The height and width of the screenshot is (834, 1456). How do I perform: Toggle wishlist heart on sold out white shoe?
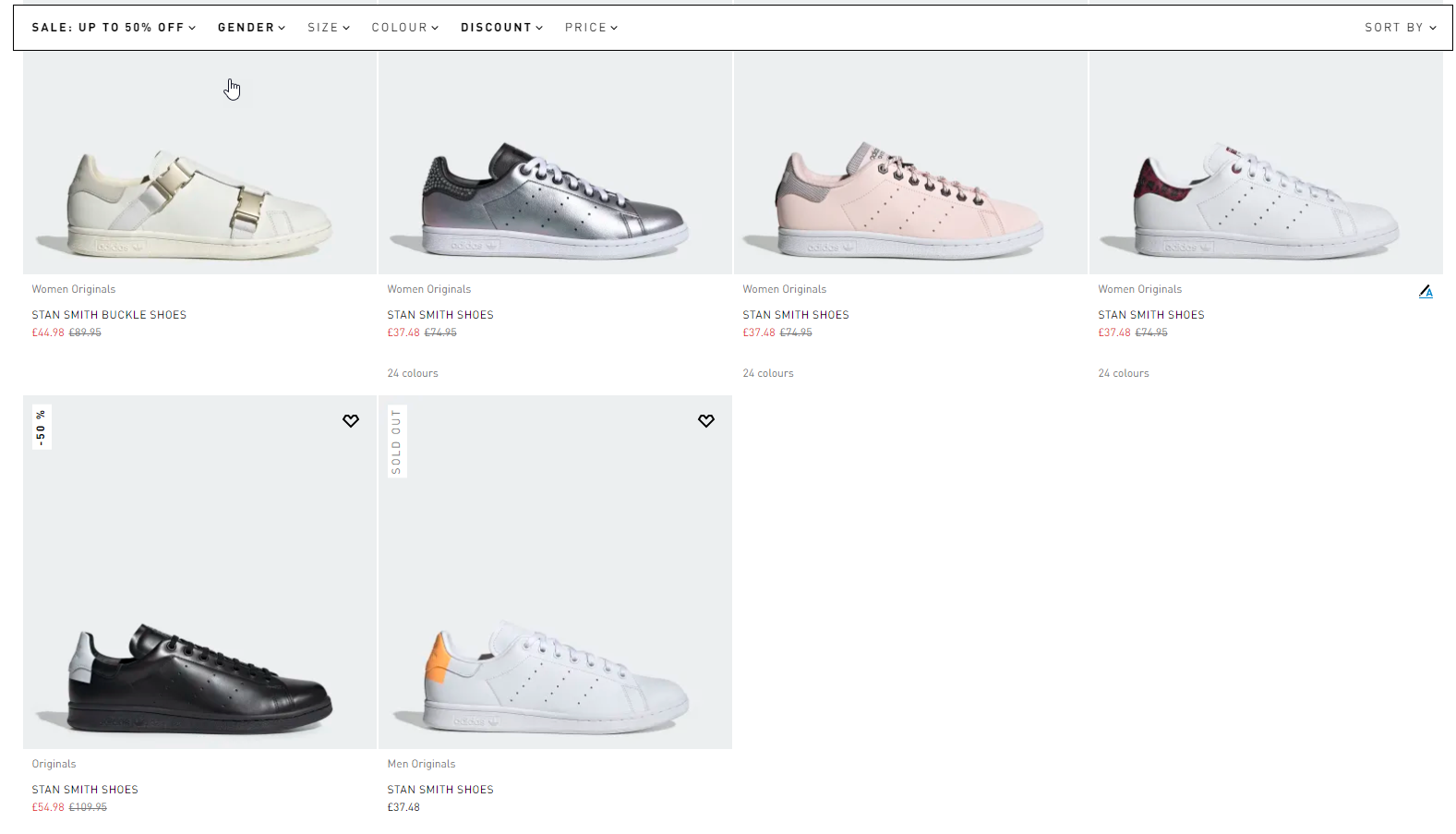706,421
